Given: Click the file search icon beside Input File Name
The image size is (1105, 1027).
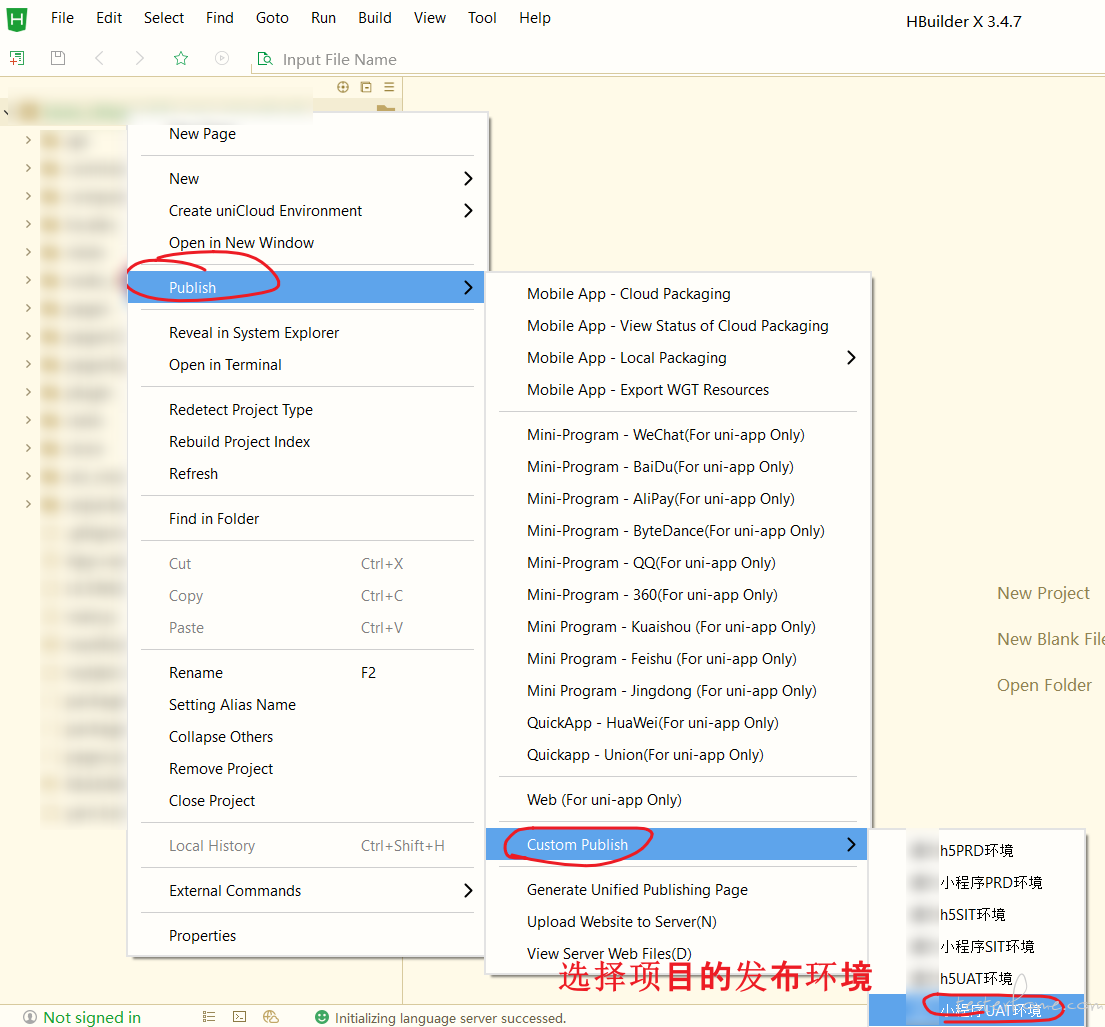Looking at the screenshot, I should pyautogui.click(x=265, y=59).
